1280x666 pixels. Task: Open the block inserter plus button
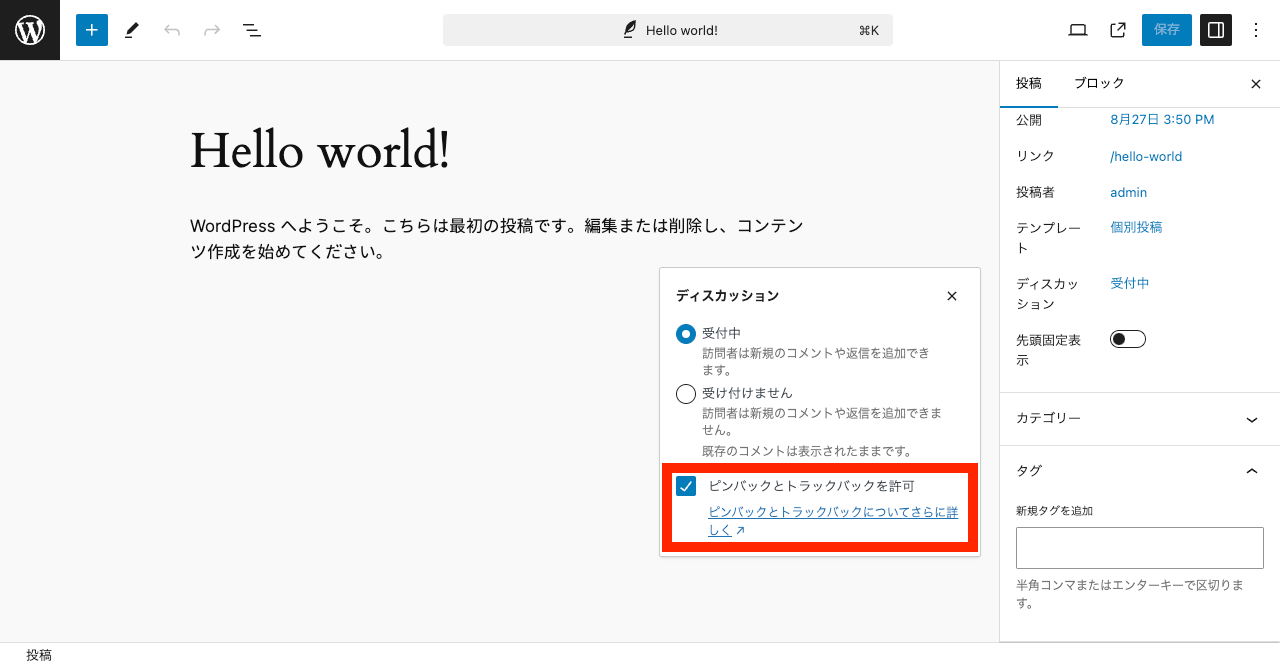(x=91, y=30)
